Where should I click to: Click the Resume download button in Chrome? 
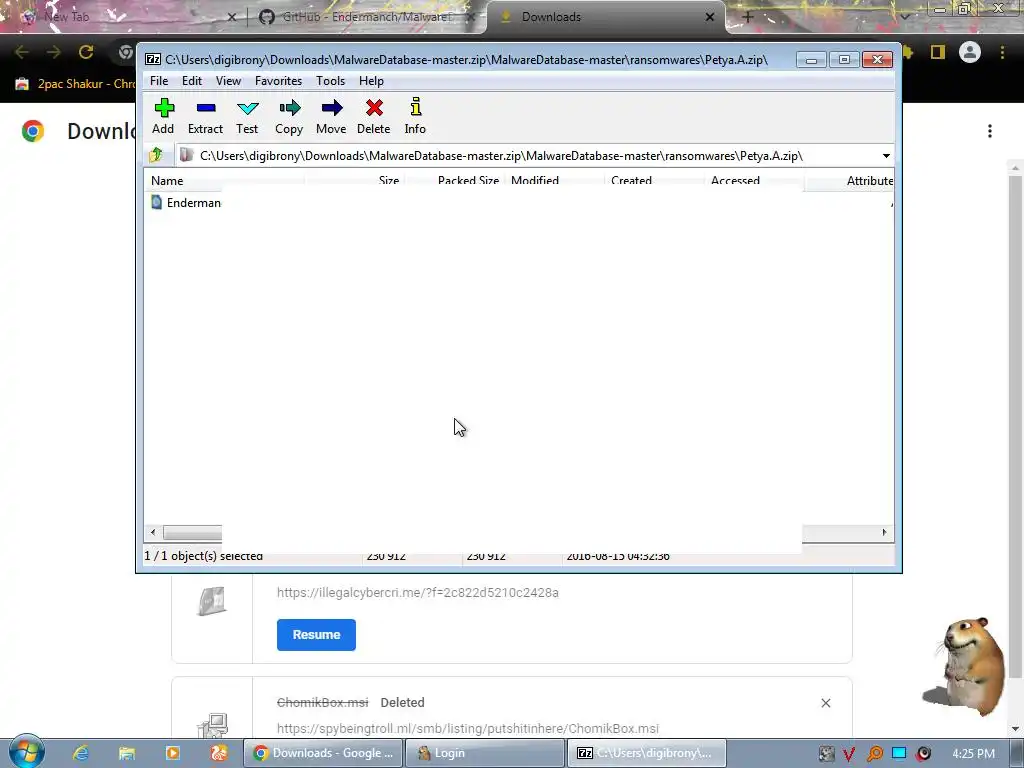click(316, 635)
